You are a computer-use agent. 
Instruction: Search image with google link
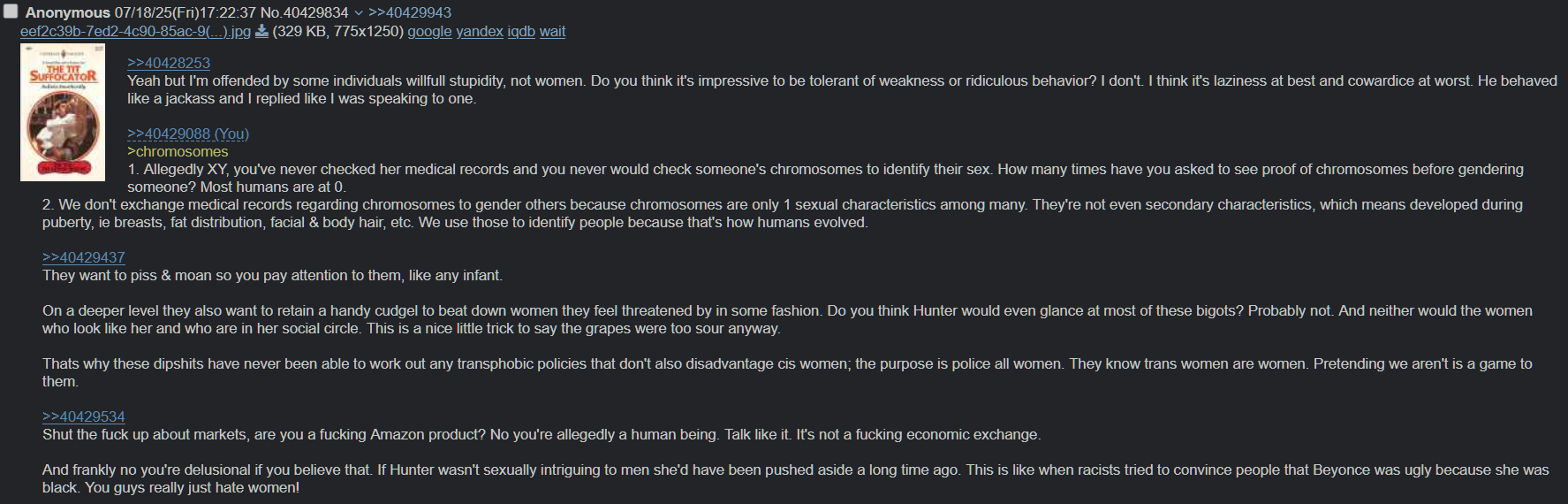coord(429,32)
